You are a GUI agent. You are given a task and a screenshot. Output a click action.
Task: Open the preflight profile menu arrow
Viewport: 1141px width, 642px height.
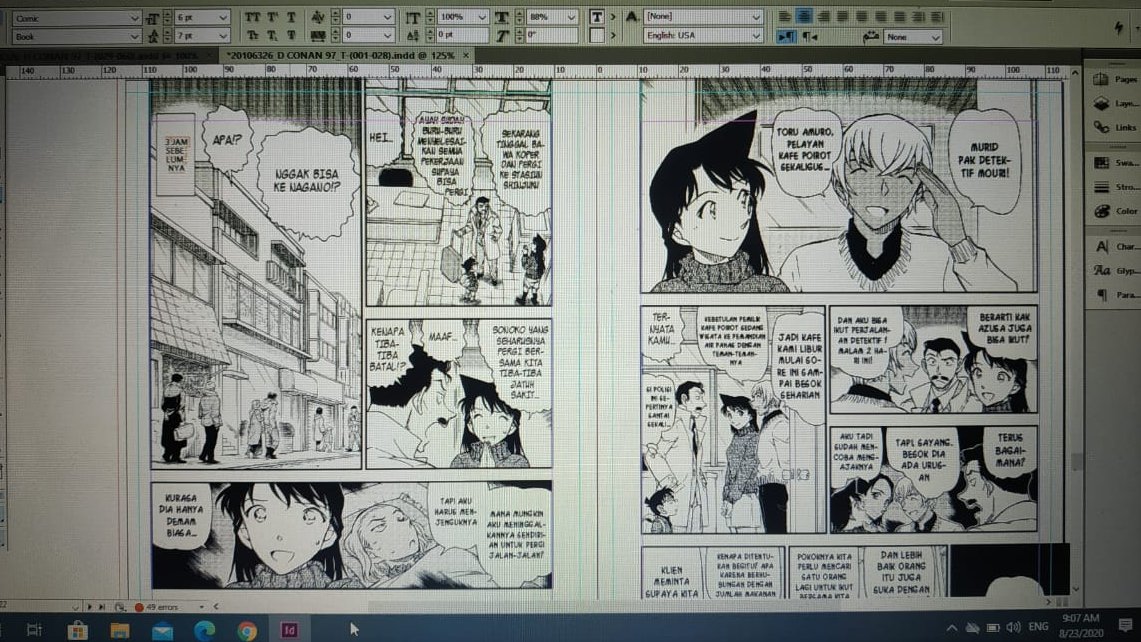[202, 606]
